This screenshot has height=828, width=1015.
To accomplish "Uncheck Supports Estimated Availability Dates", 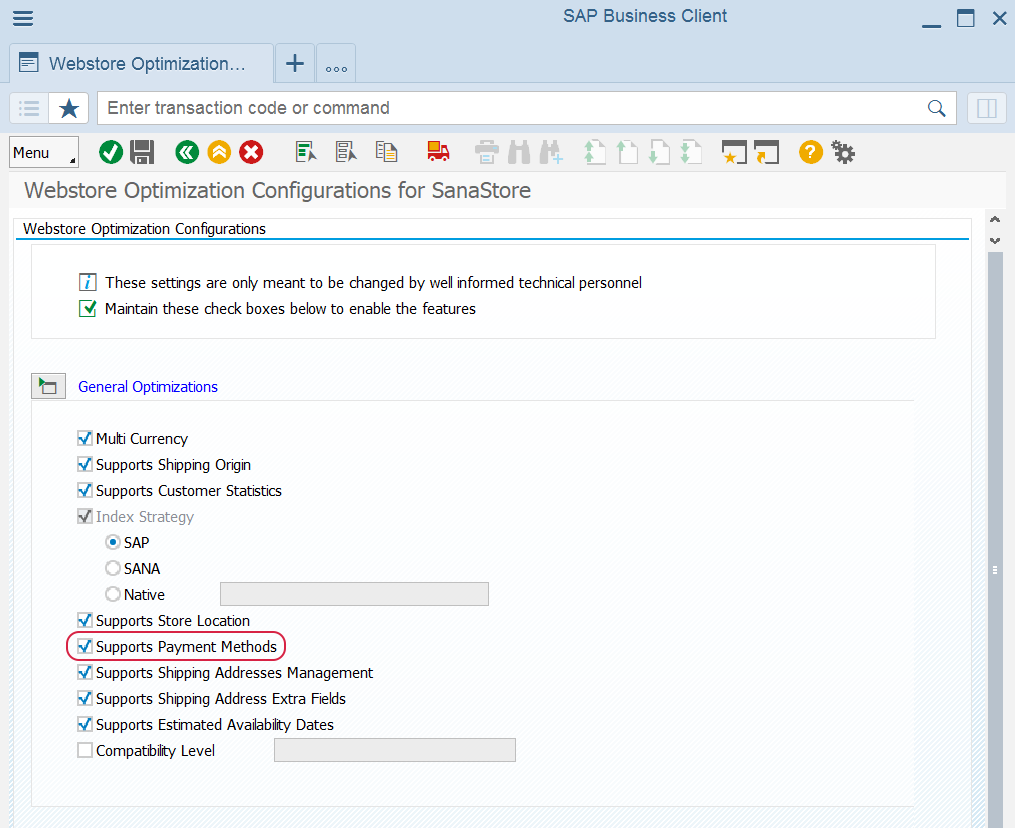I will click(85, 724).
